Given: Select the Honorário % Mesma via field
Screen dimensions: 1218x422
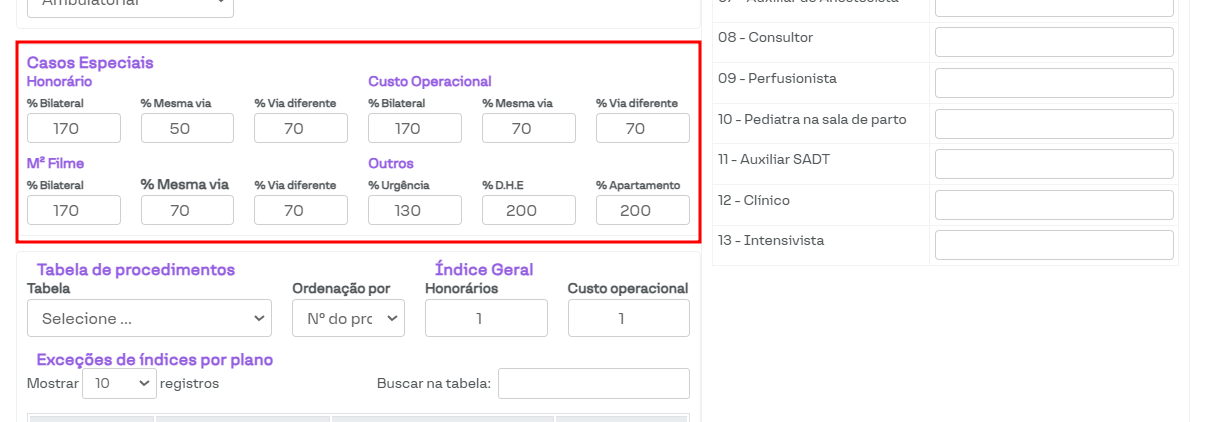Looking at the screenshot, I should [187, 128].
